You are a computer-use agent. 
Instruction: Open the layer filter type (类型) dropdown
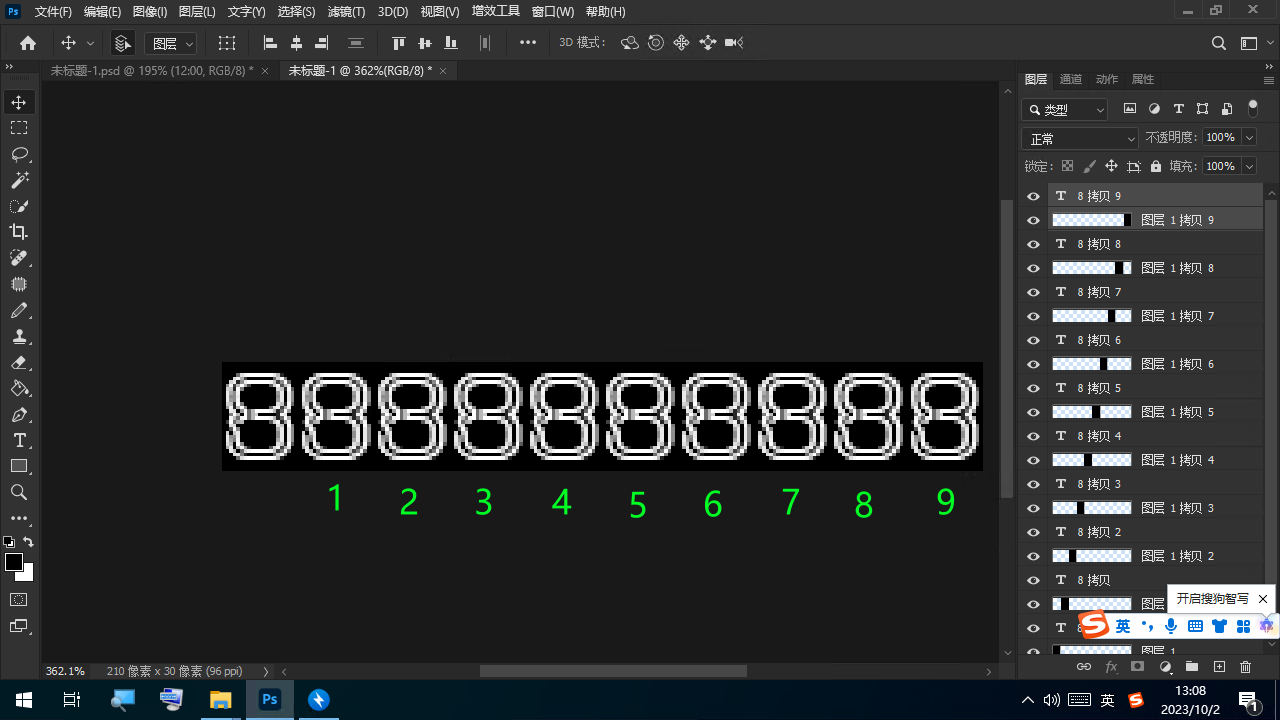coord(1066,110)
